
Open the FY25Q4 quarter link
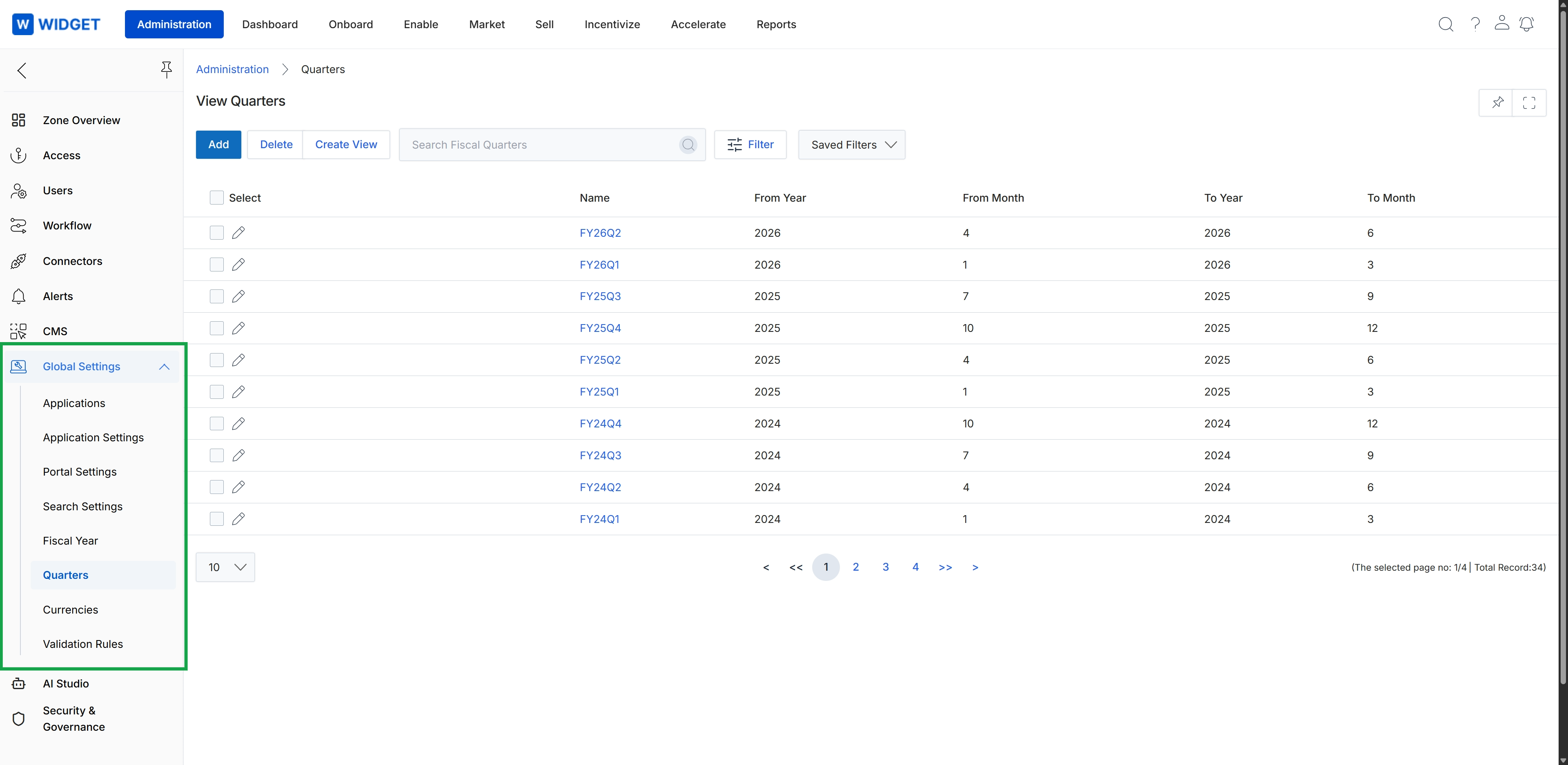click(x=600, y=328)
